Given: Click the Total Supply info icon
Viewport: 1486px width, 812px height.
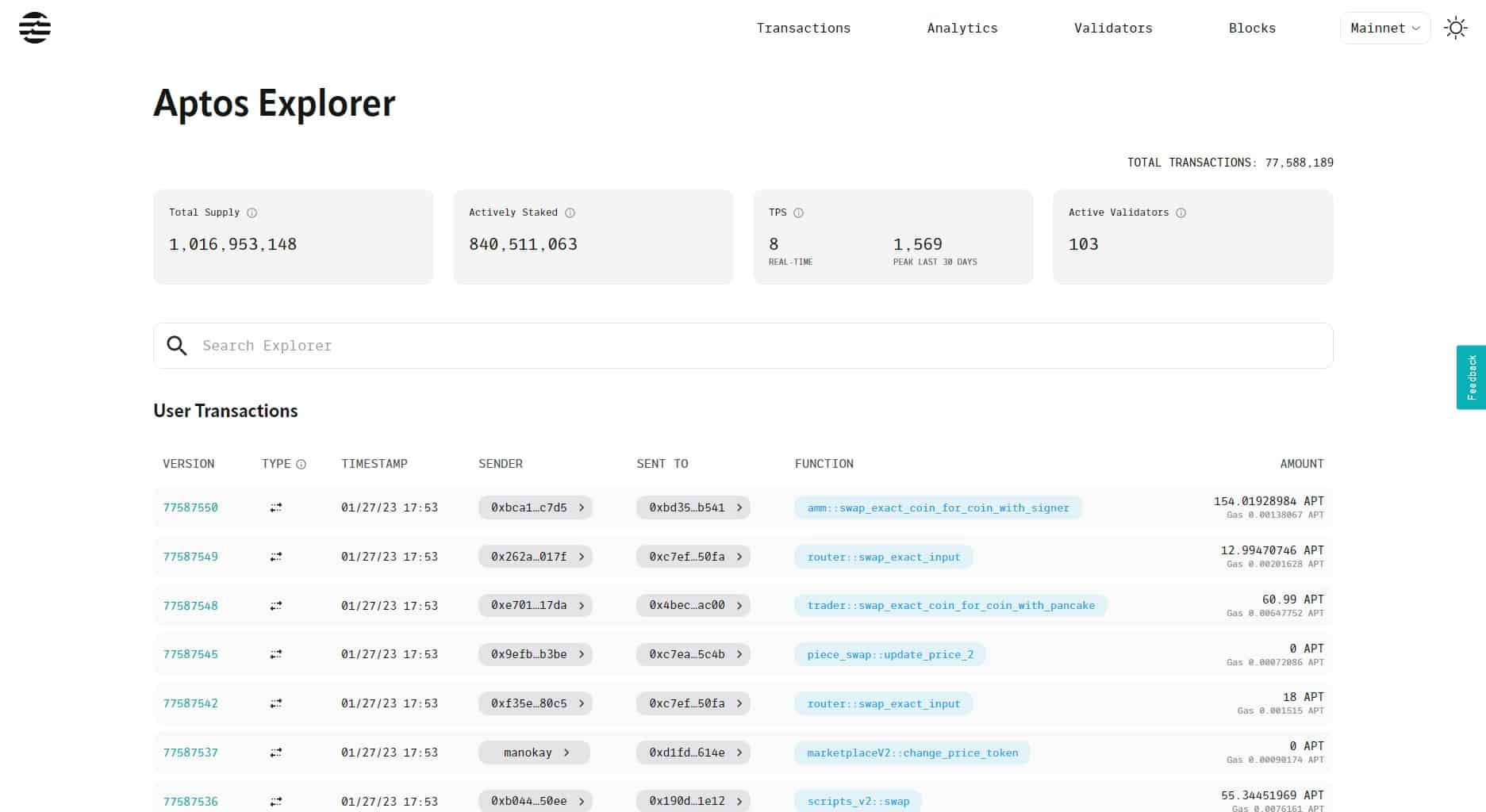Looking at the screenshot, I should pyautogui.click(x=252, y=213).
